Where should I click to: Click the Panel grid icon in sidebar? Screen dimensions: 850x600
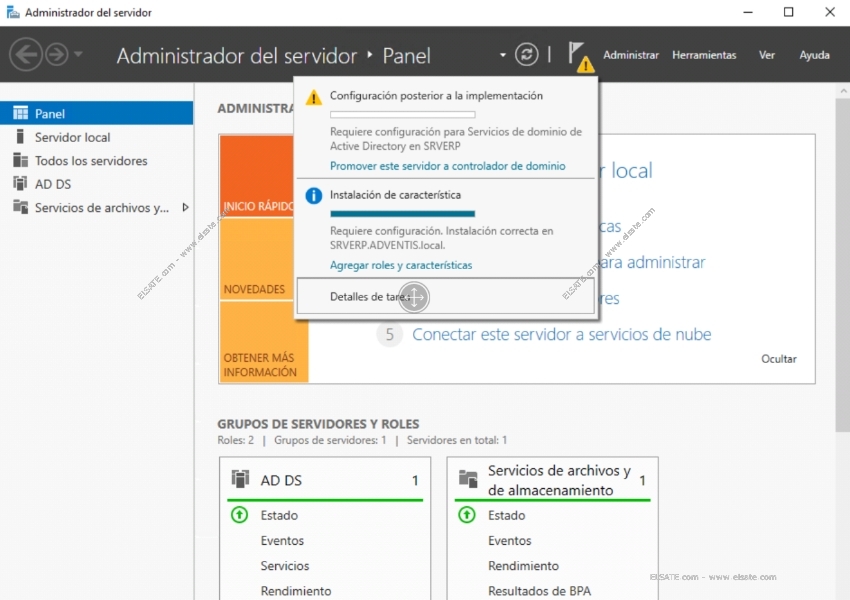tap(21, 113)
